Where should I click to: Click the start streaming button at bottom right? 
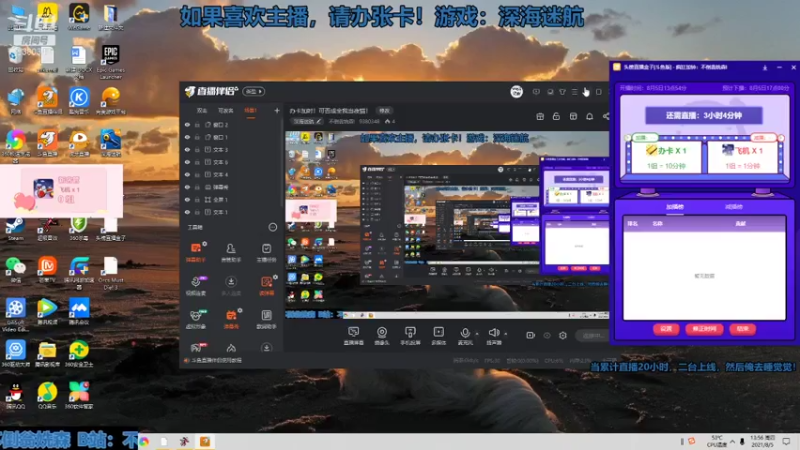click(592, 335)
